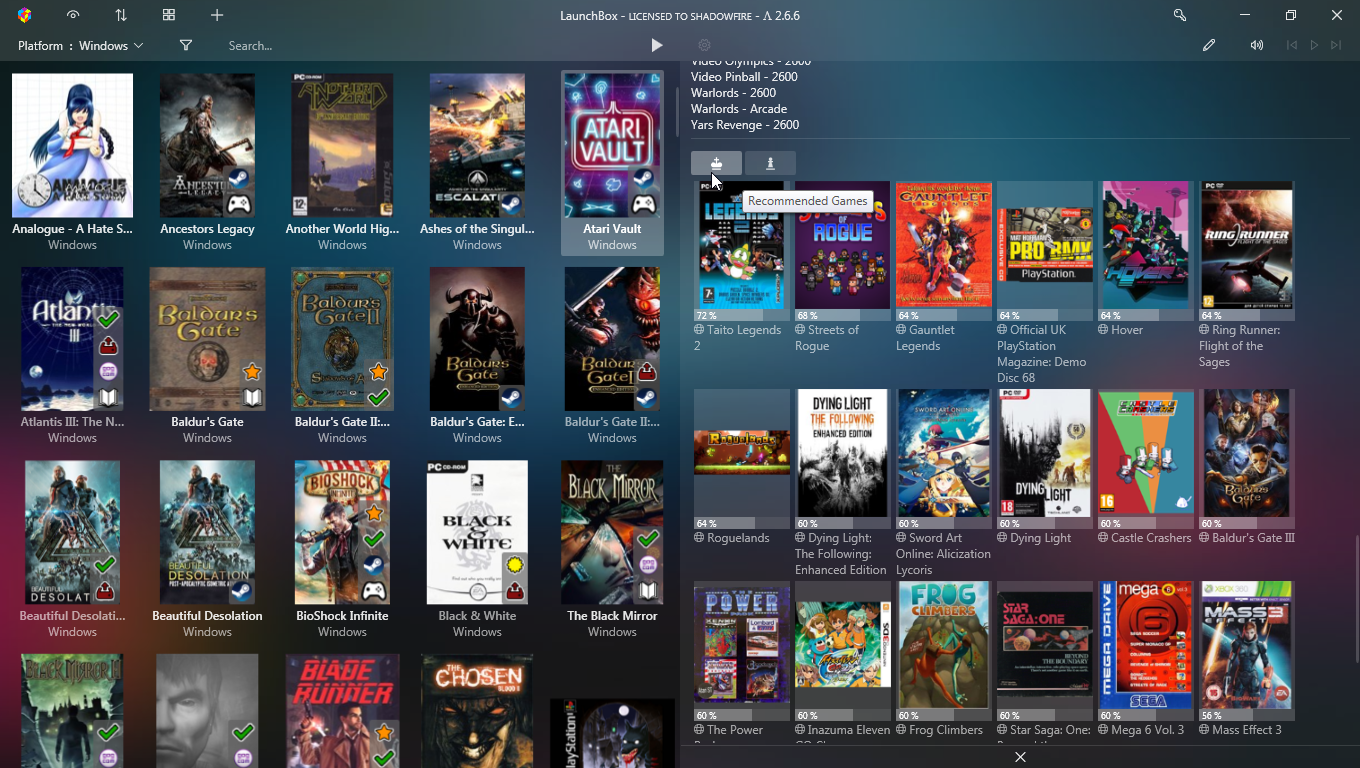Launch the selected game with the play icon

pyautogui.click(x=657, y=45)
